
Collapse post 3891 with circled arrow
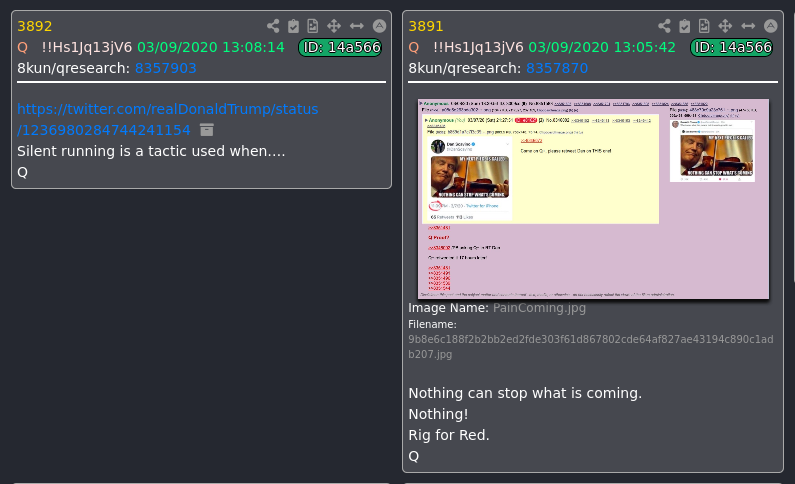coord(771,26)
